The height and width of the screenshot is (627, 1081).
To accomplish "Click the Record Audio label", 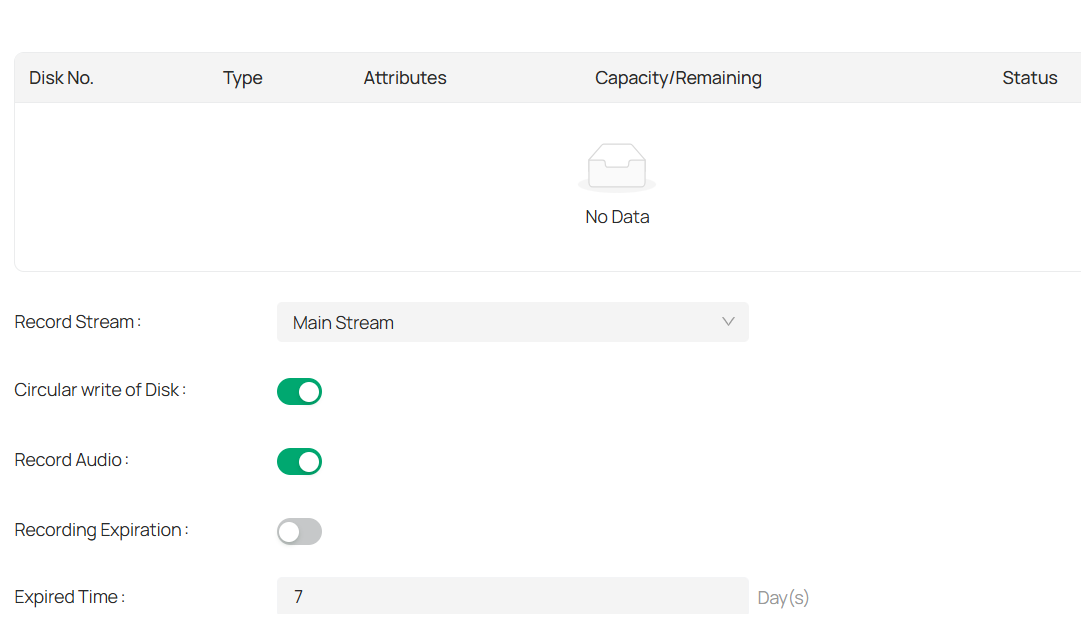I will pos(70,460).
